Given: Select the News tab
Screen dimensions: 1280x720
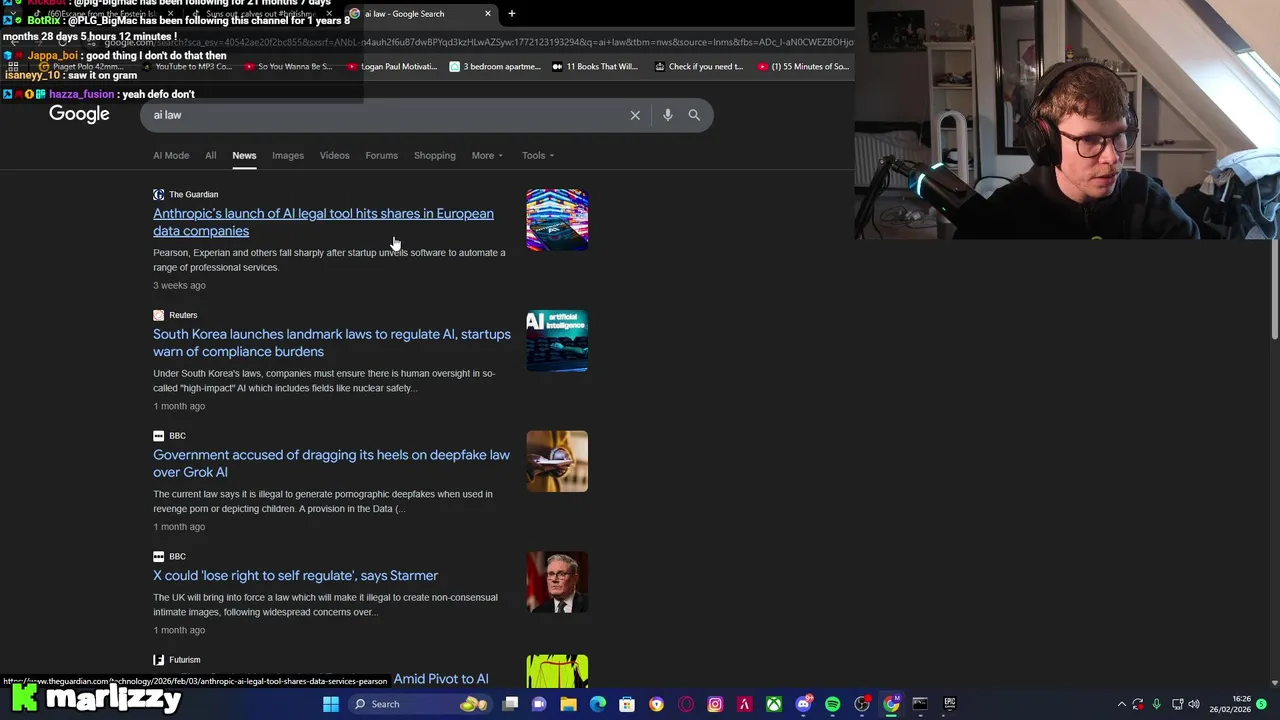Looking at the screenshot, I should pos(244,155).
